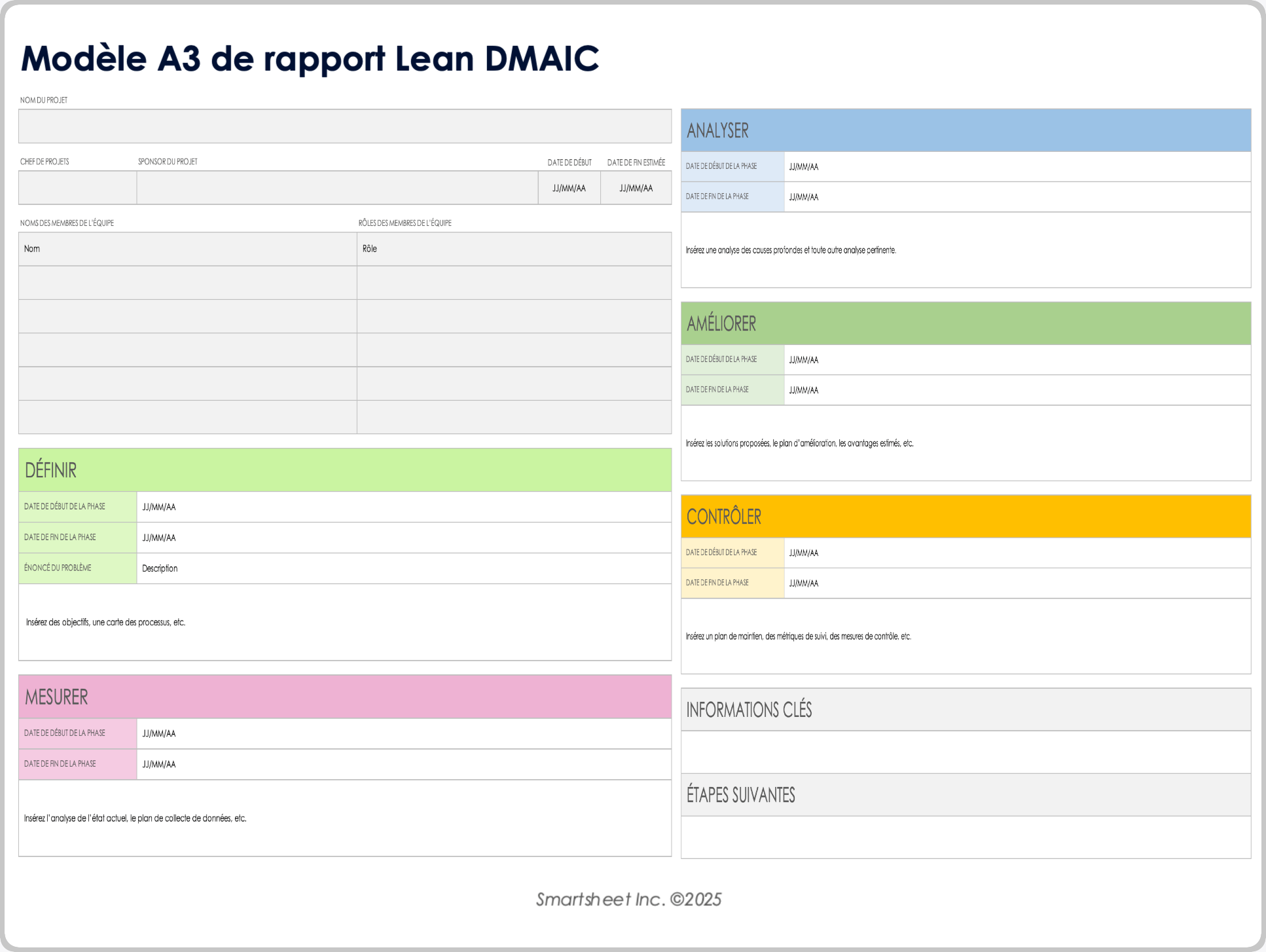
Task: Click the Smartsheet Inc. ©2025 footer text
Action: click(627, 900)
